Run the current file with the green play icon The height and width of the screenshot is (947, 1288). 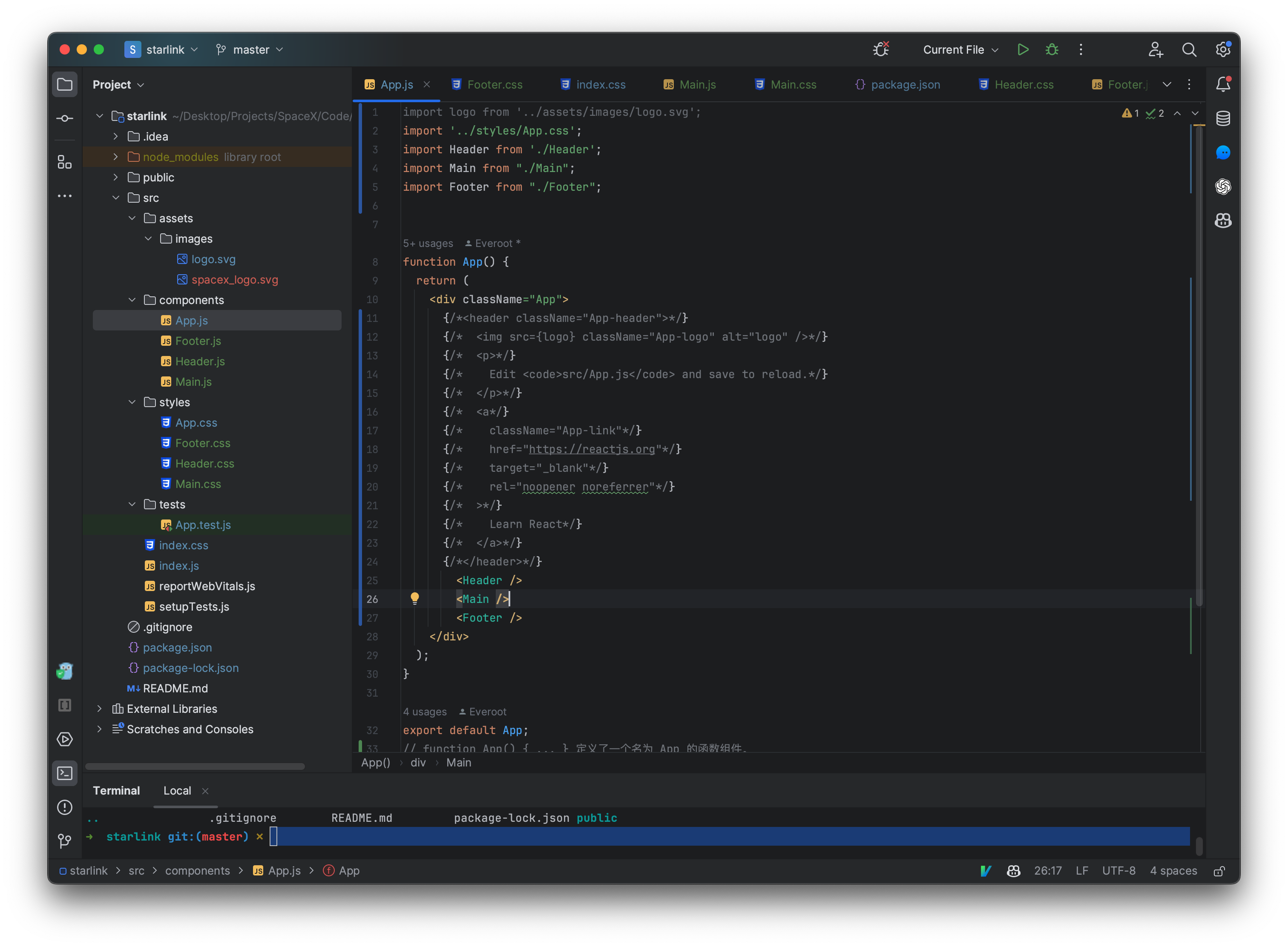(x=1023, y=49)
